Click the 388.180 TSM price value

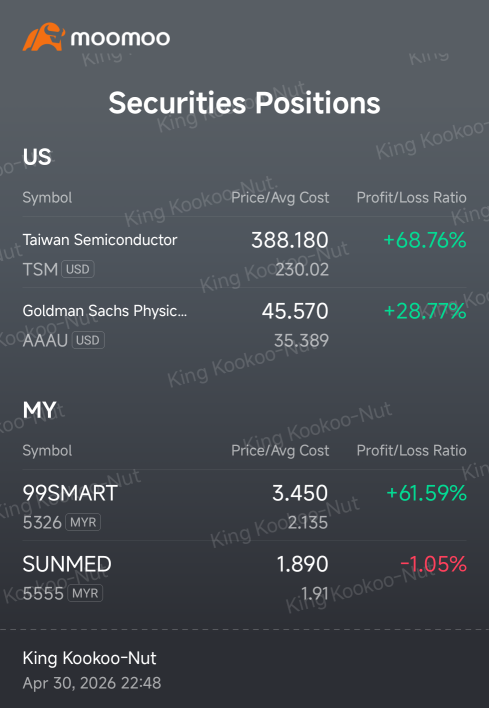point(290,240)
